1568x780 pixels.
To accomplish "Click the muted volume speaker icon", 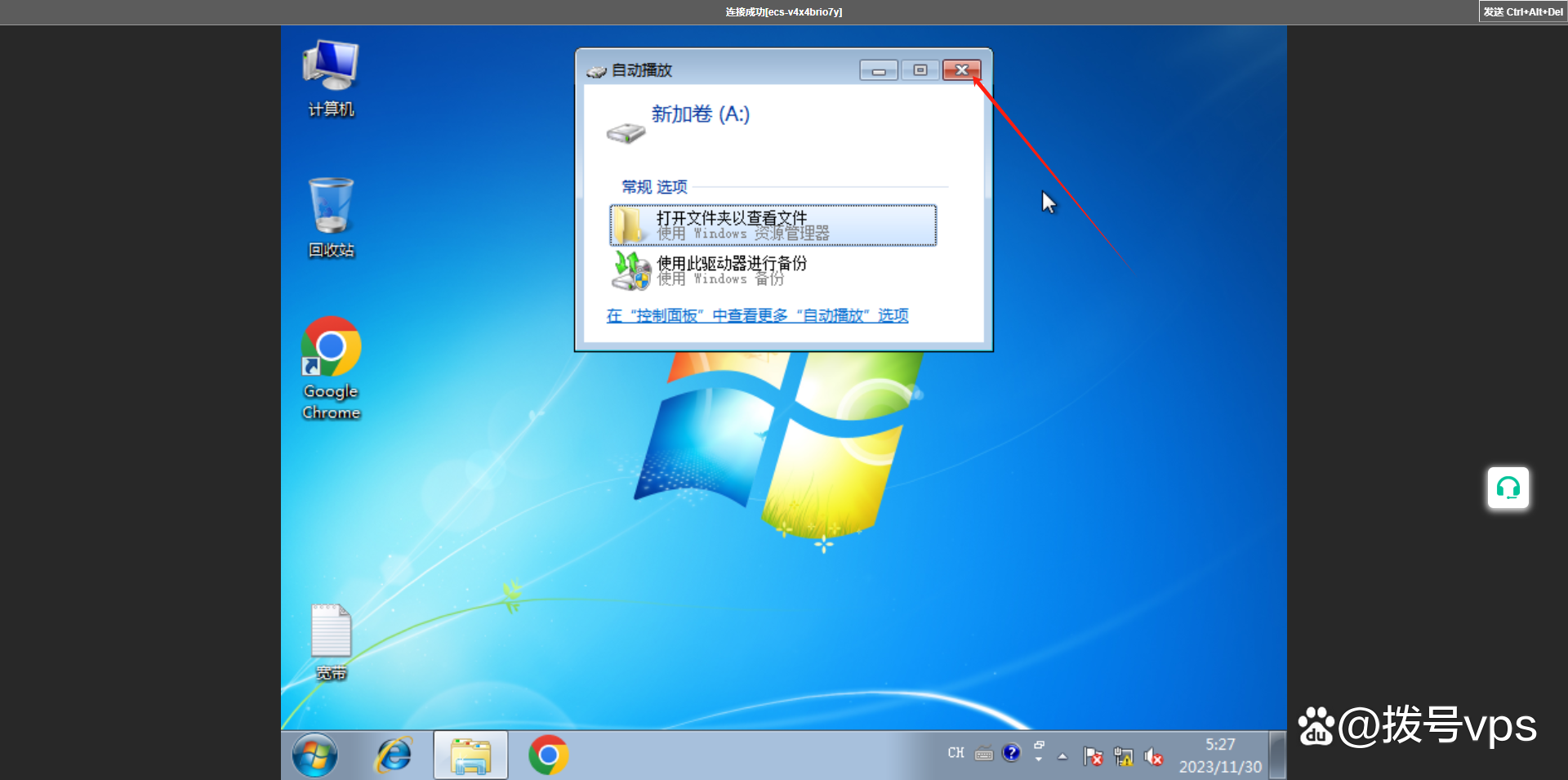I will click(x=1153, y=757).
